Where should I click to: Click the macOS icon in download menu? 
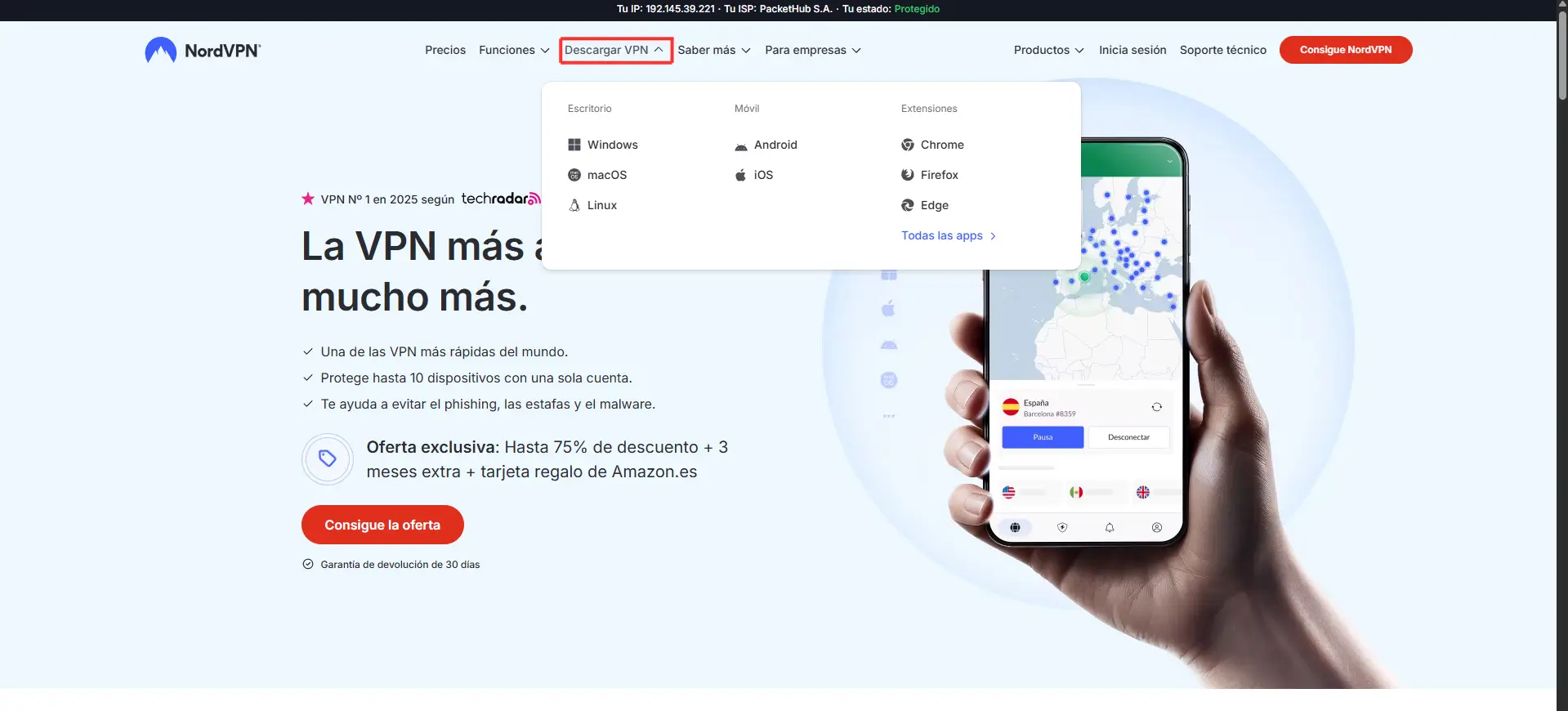[574, 175]
